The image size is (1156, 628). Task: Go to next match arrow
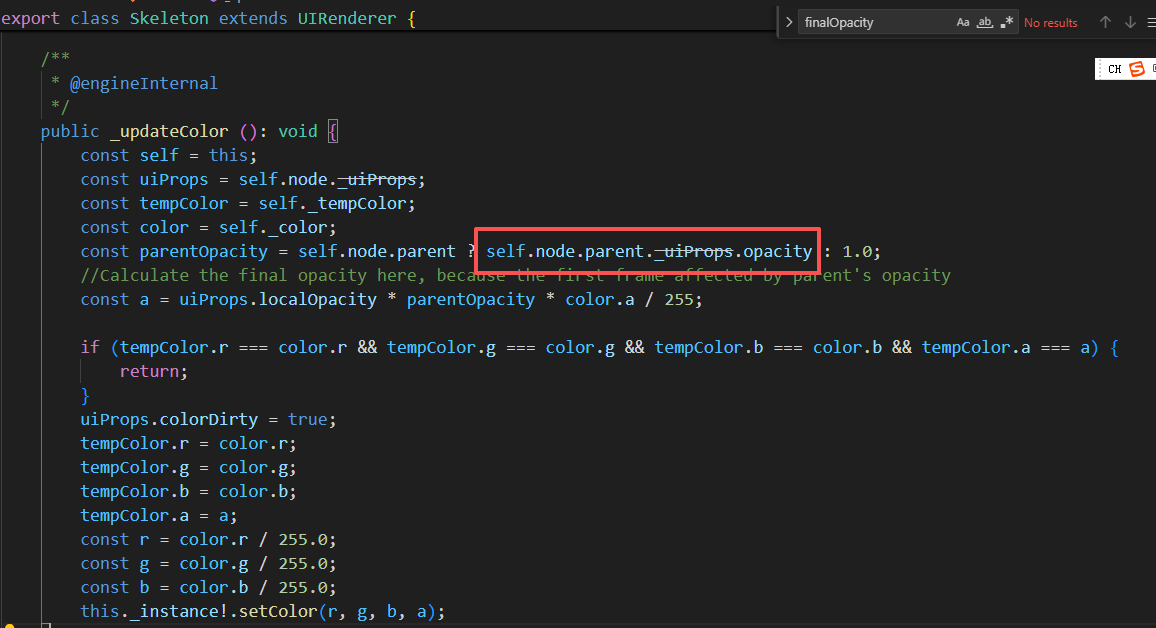(1130, 22)
